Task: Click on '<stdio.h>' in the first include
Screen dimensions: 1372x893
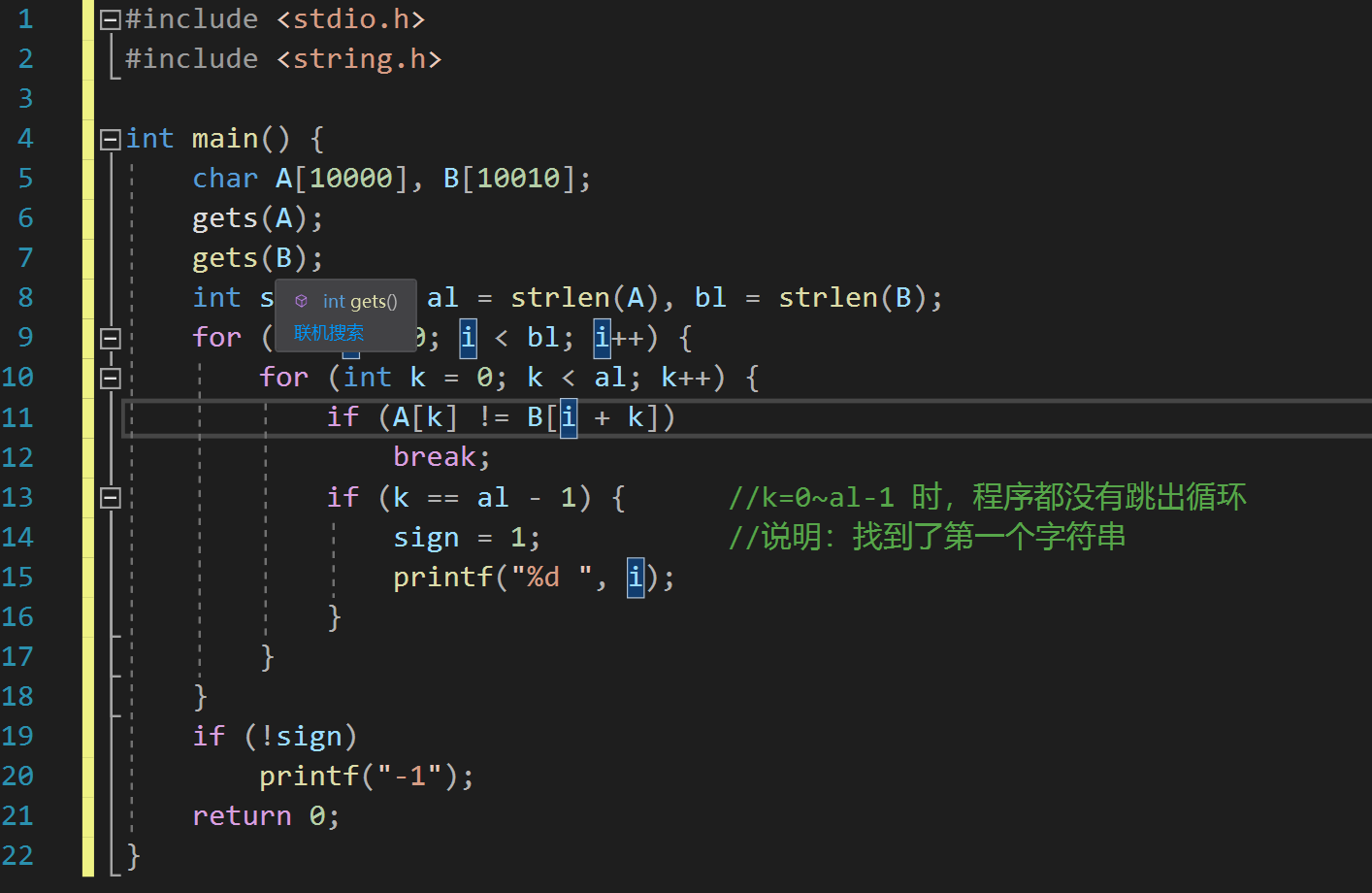Action: click(x=350, y=19)
